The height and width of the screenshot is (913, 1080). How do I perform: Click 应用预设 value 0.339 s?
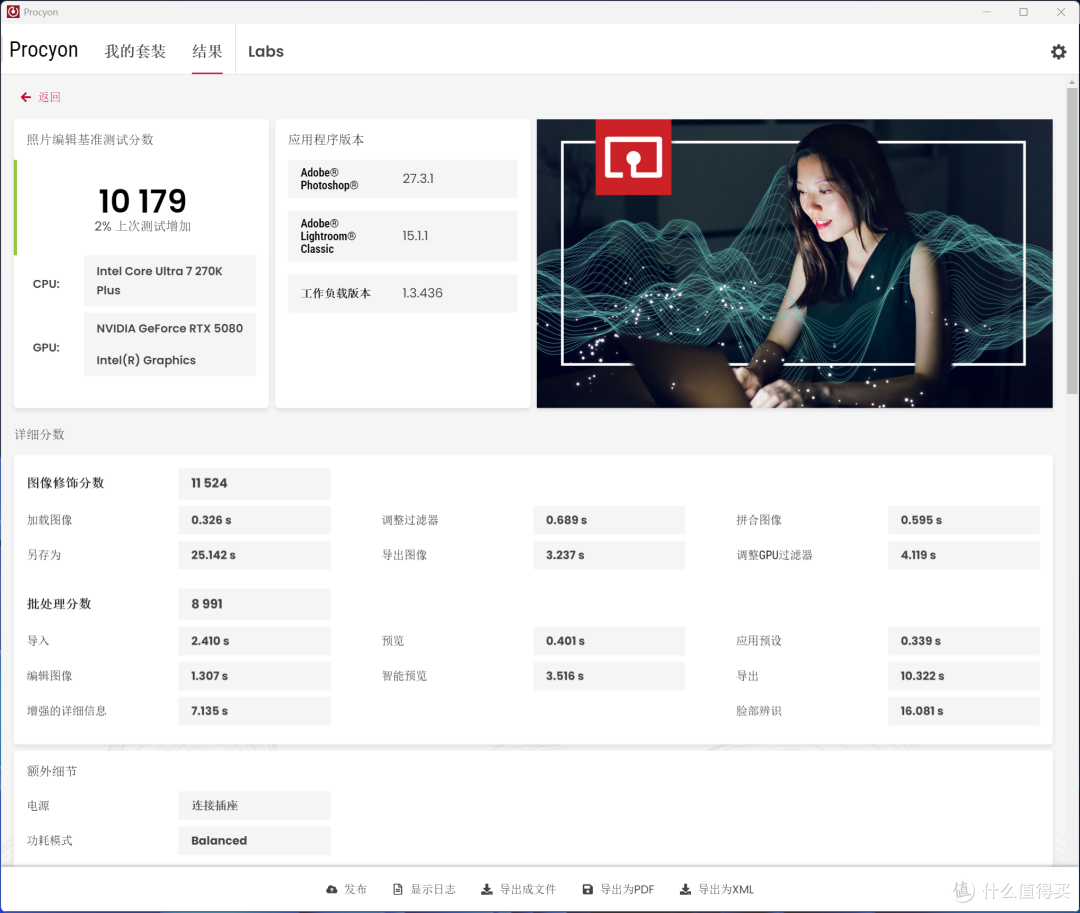[x=964, y=641]
